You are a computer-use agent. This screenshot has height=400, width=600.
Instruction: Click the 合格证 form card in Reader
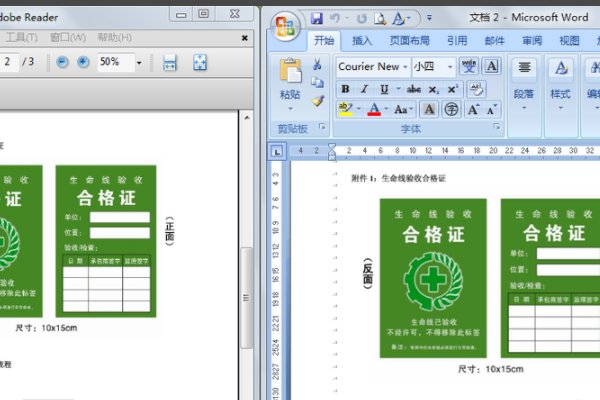[x=106, y=241]
